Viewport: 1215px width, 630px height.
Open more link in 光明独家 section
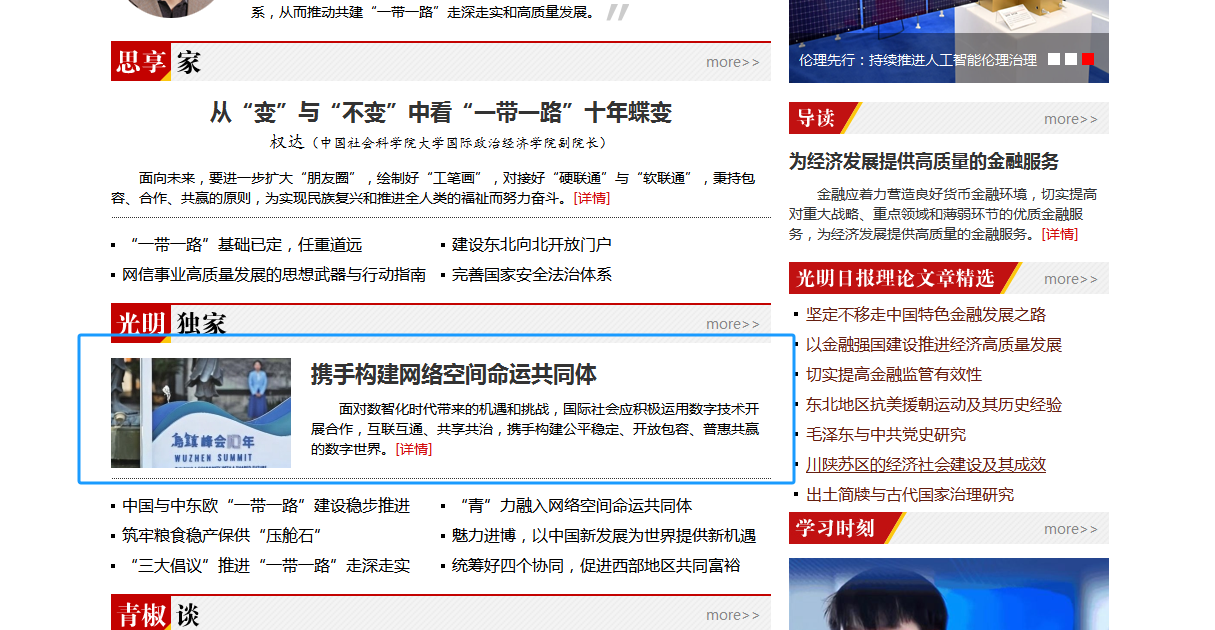[x=732, y=324]
